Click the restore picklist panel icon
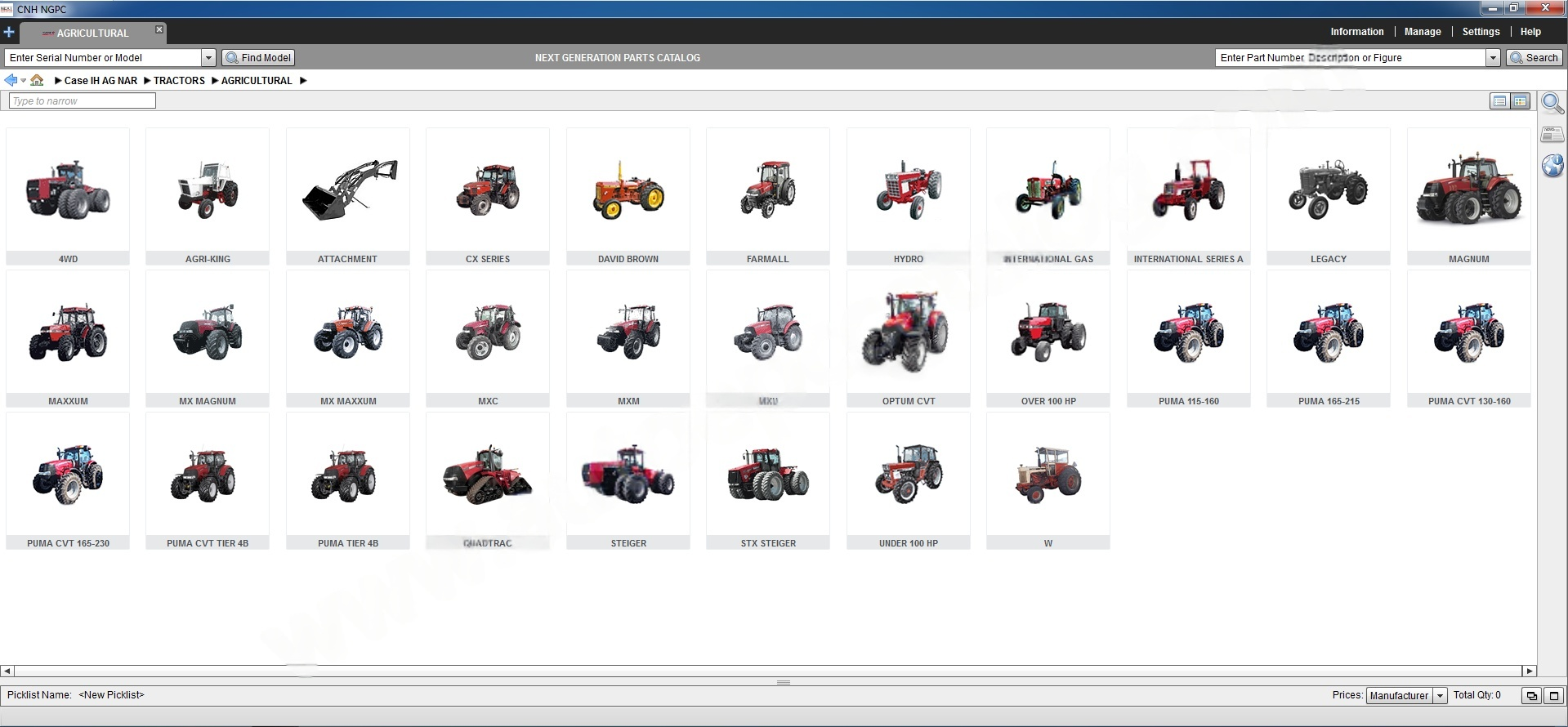Image resolution: width=1568 pixels, height=727 pixels. 1531,696
